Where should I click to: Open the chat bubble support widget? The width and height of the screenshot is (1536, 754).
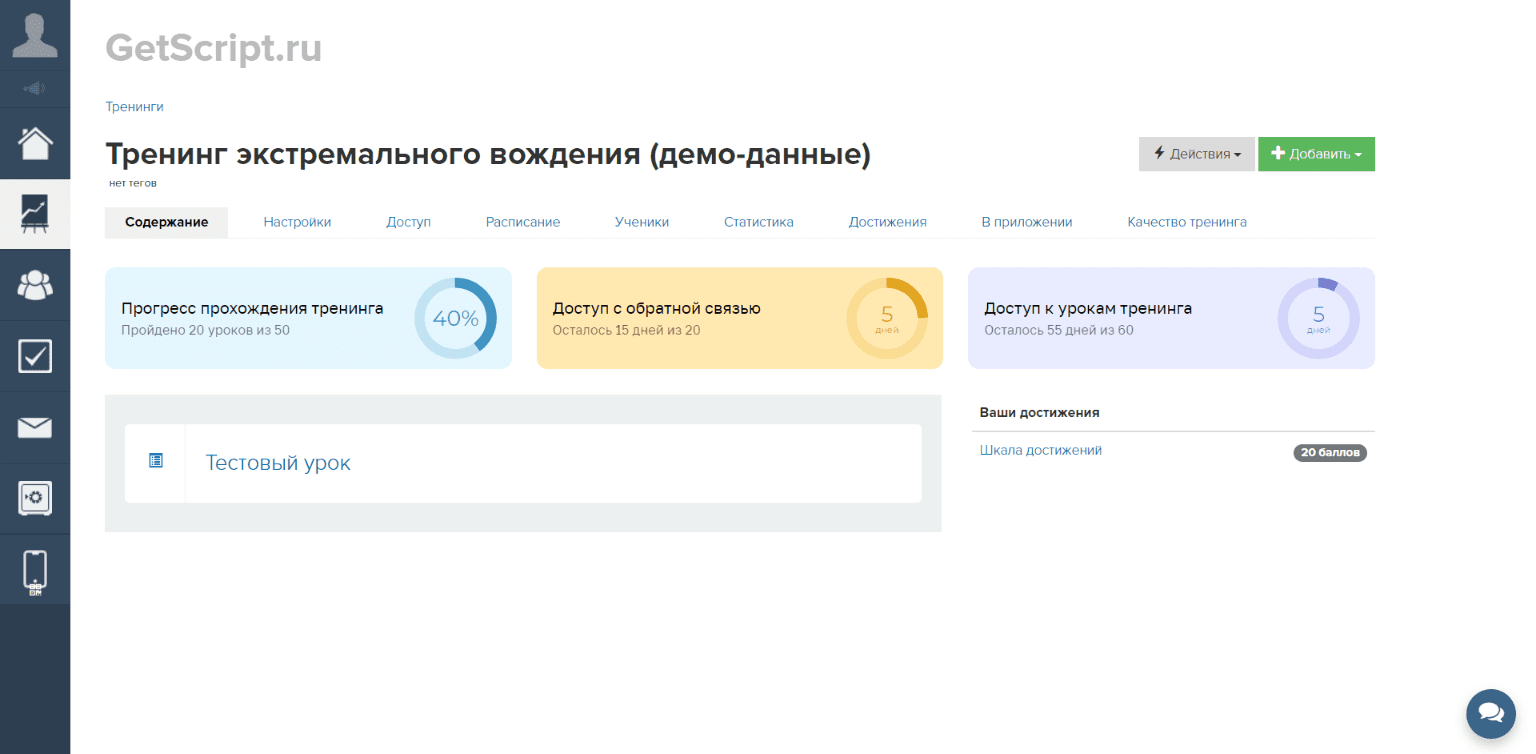tap(1490, 713)
